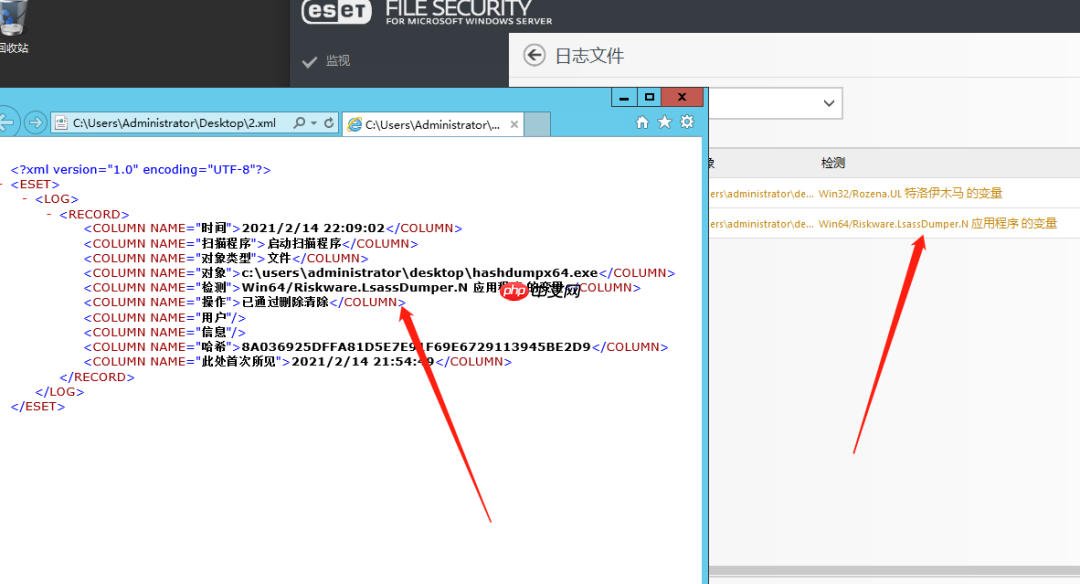Click the browser forward navigation arrow
Screen dimensions: 1080x584
36,122
